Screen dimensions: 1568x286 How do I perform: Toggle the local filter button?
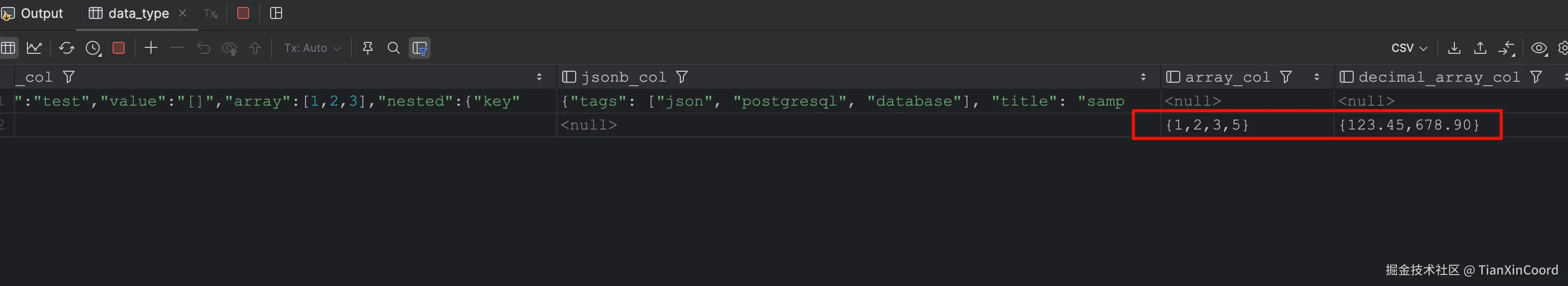pos(419,48)
